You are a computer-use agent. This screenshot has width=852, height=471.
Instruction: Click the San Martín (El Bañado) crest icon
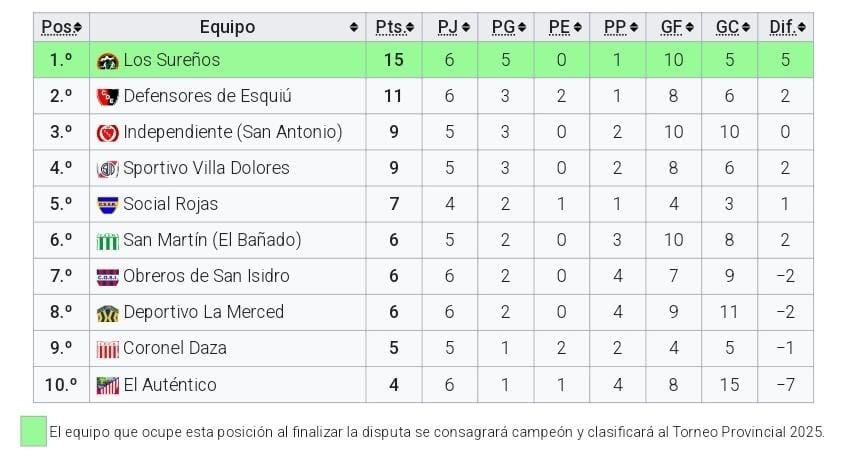click(107, 241)
